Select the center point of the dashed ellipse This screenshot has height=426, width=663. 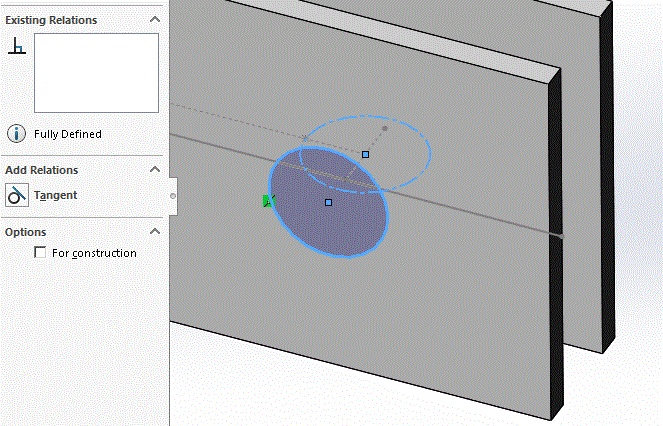[365, 155]
